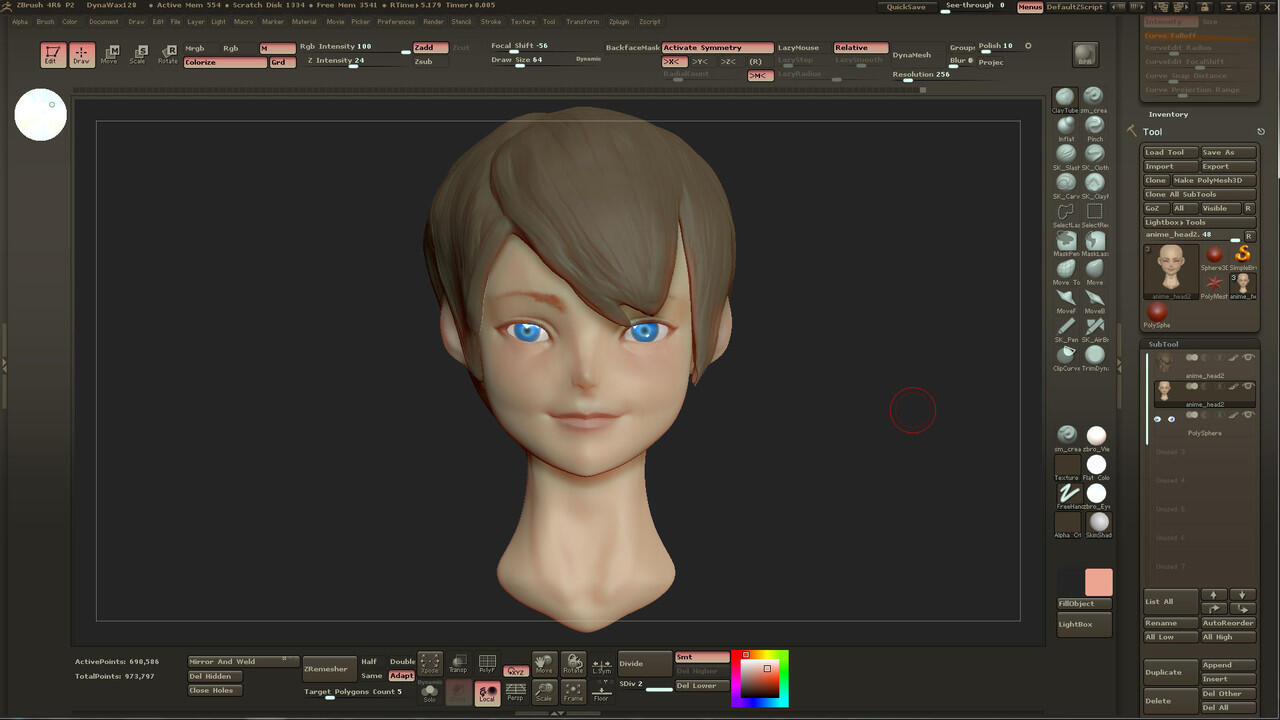The height and width of the screenshot is (720, 1280).
Task: Select the SK_Pen brush
Action: click(x=1066, y=327)
